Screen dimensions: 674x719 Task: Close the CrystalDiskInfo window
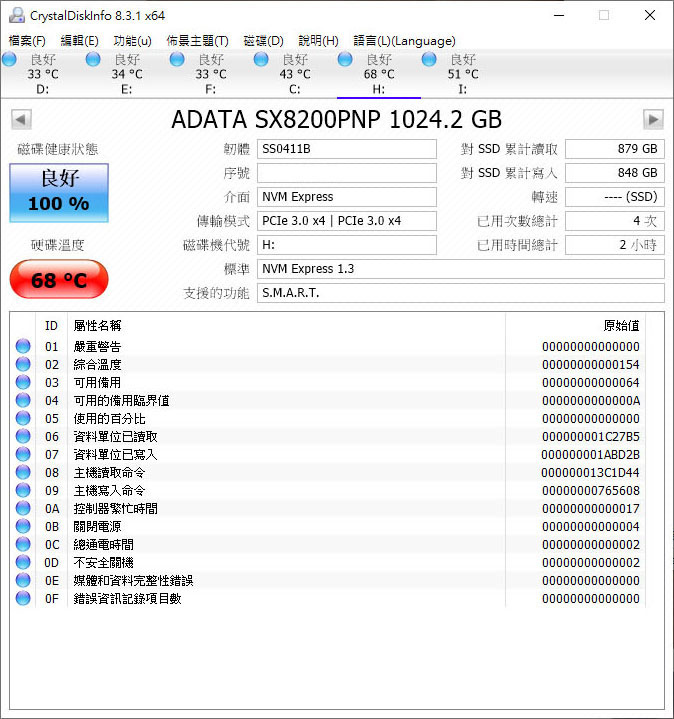point(650,15)
